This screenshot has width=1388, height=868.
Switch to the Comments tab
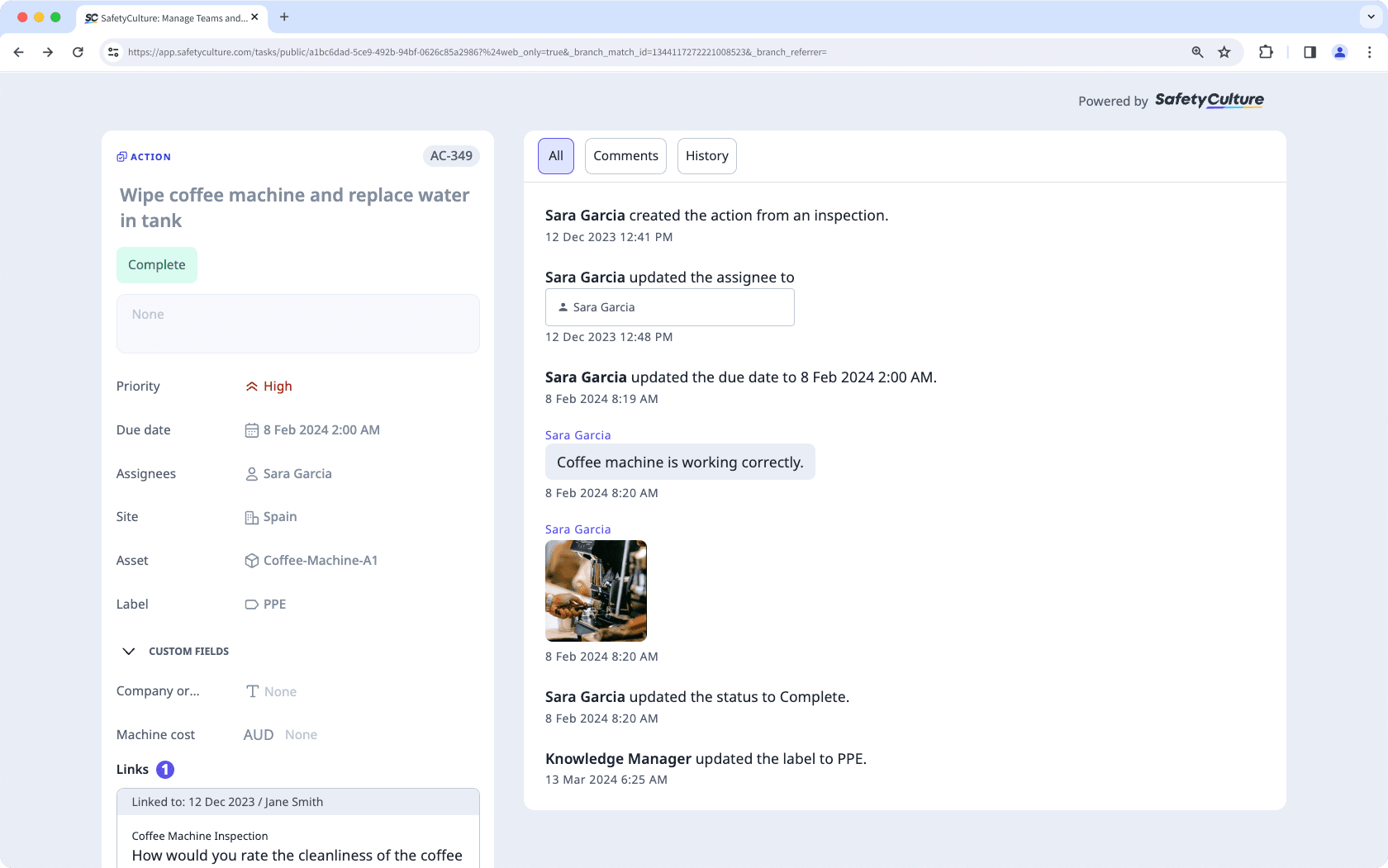tap(625, 155)
